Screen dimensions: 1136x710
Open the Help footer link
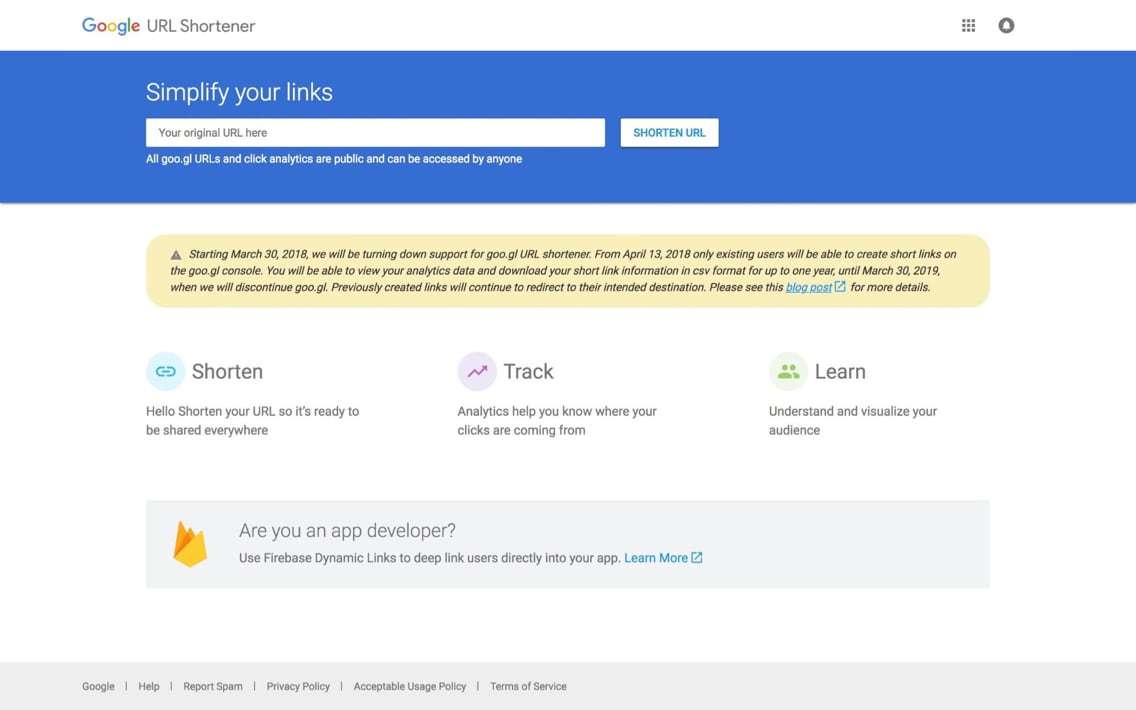point(148,686)
